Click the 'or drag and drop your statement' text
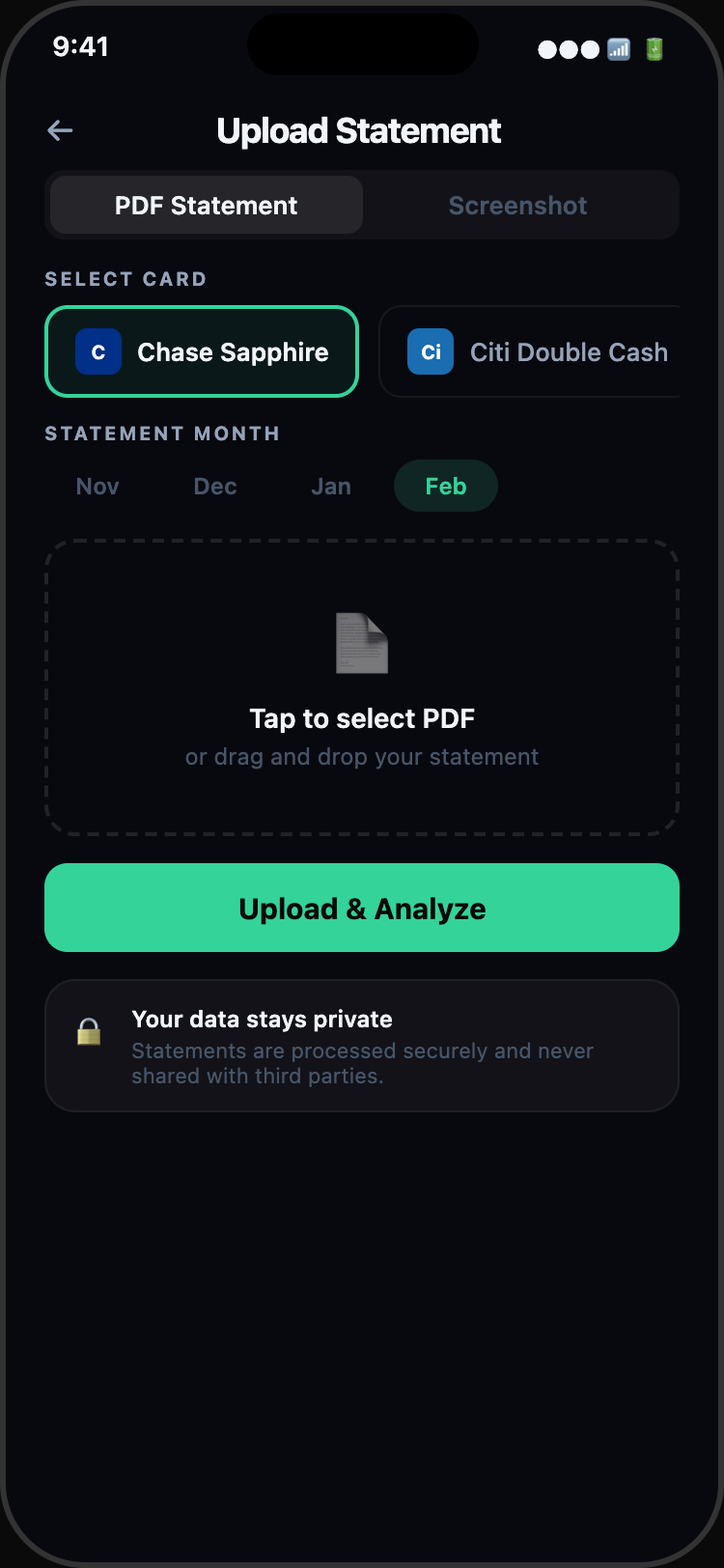The image size is (724, 1568). pos(362,757)
